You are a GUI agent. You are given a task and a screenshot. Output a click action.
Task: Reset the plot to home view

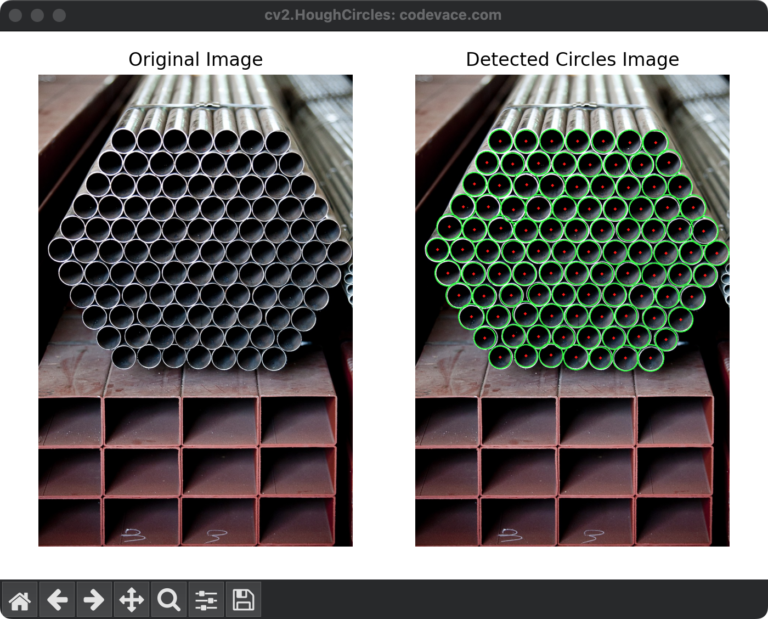pos(20,600)
